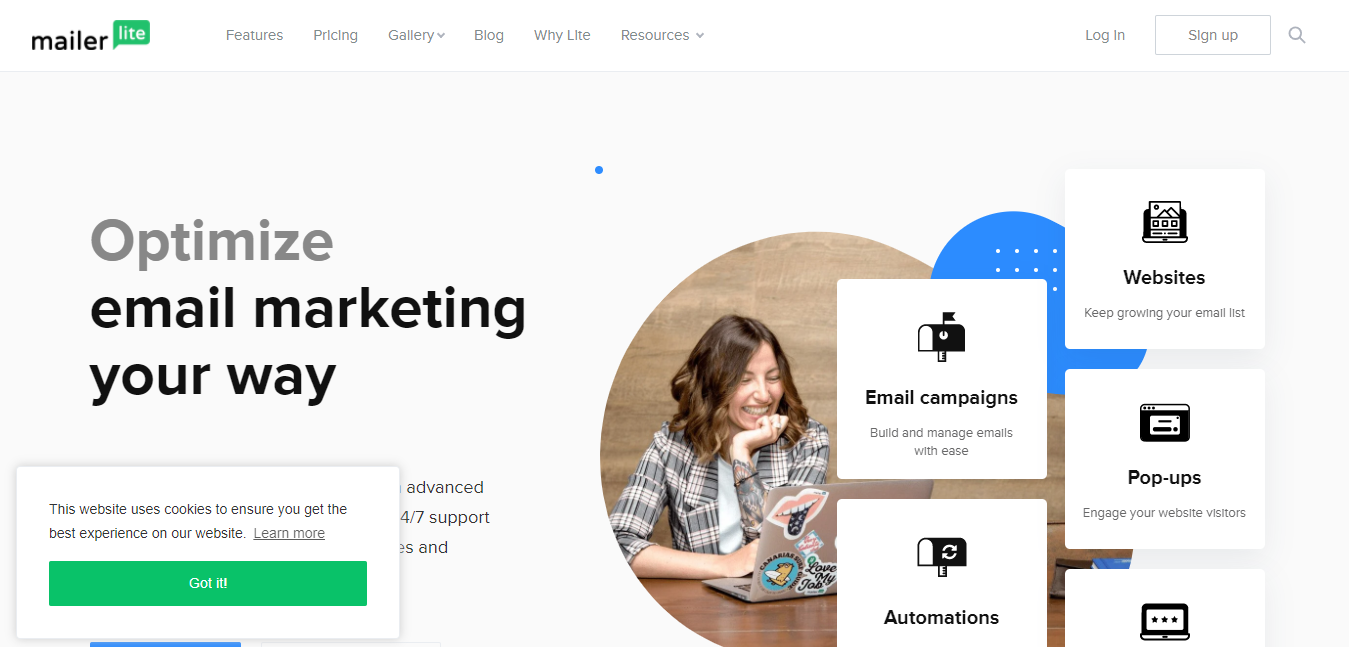This screenshot has width=1349, height=647.
Task: Open the Features menu item
Action: click(254, 35)
